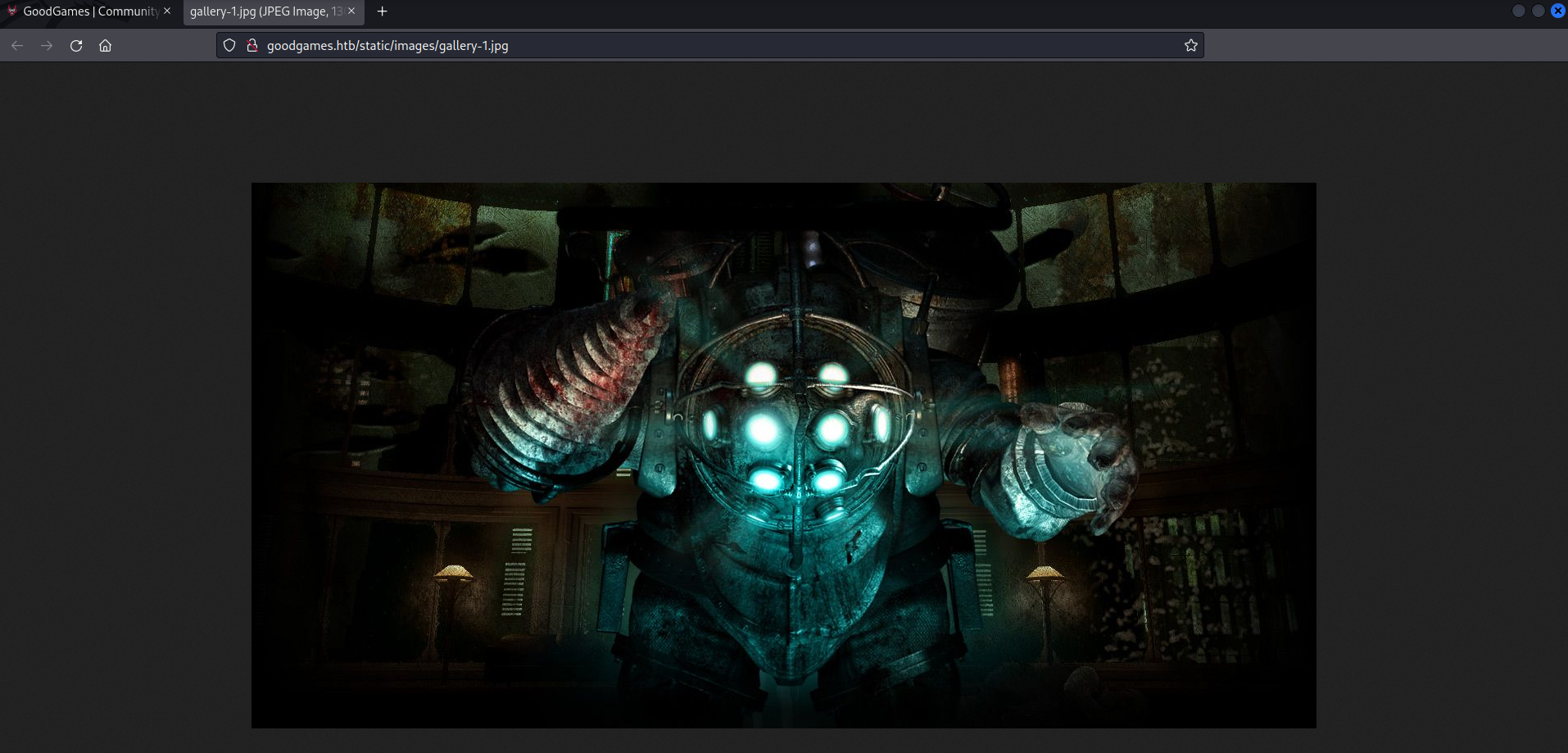
Task: Maximize the browser window
Action: click(1538, 11)
